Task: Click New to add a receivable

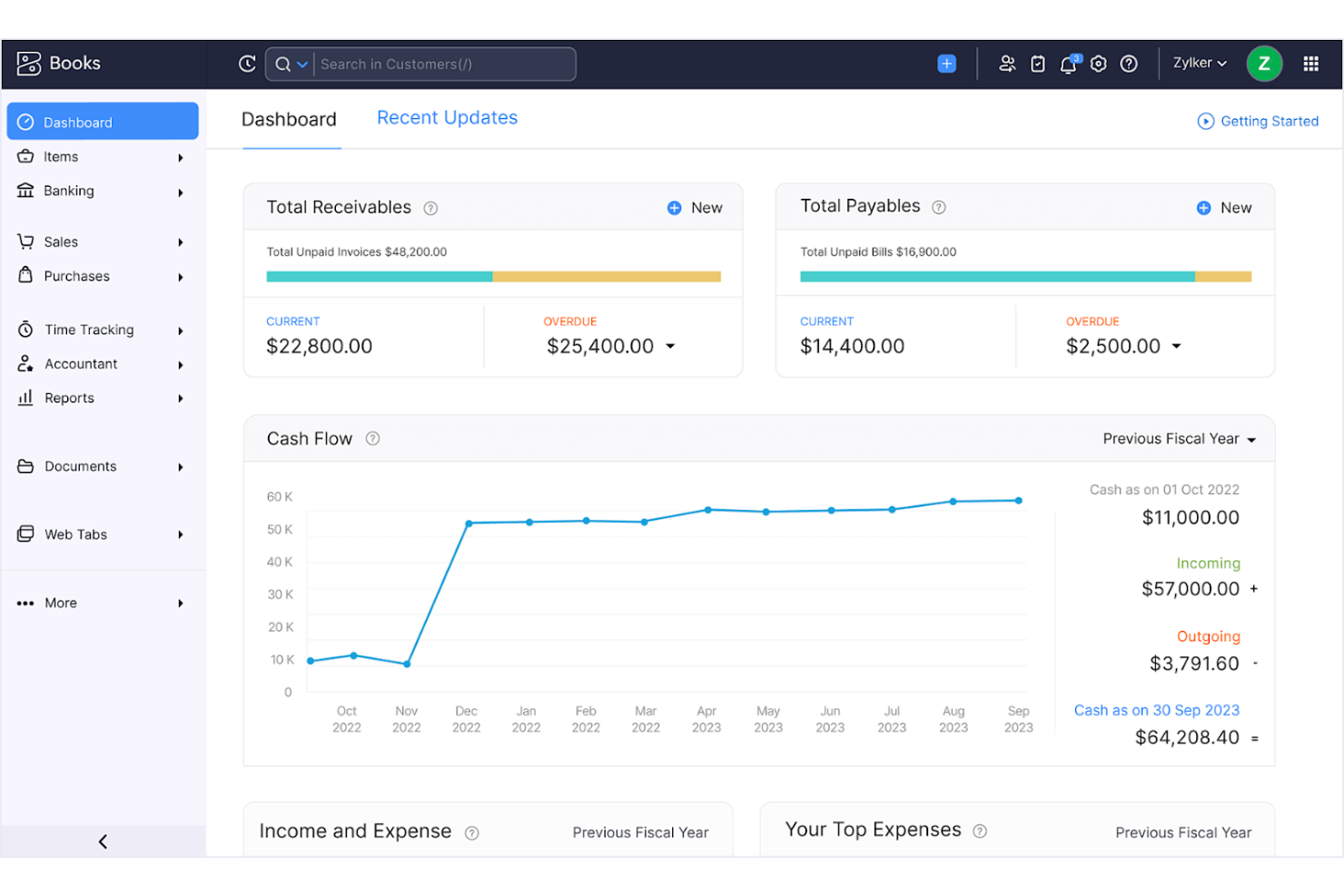Action: click(694, 207)
